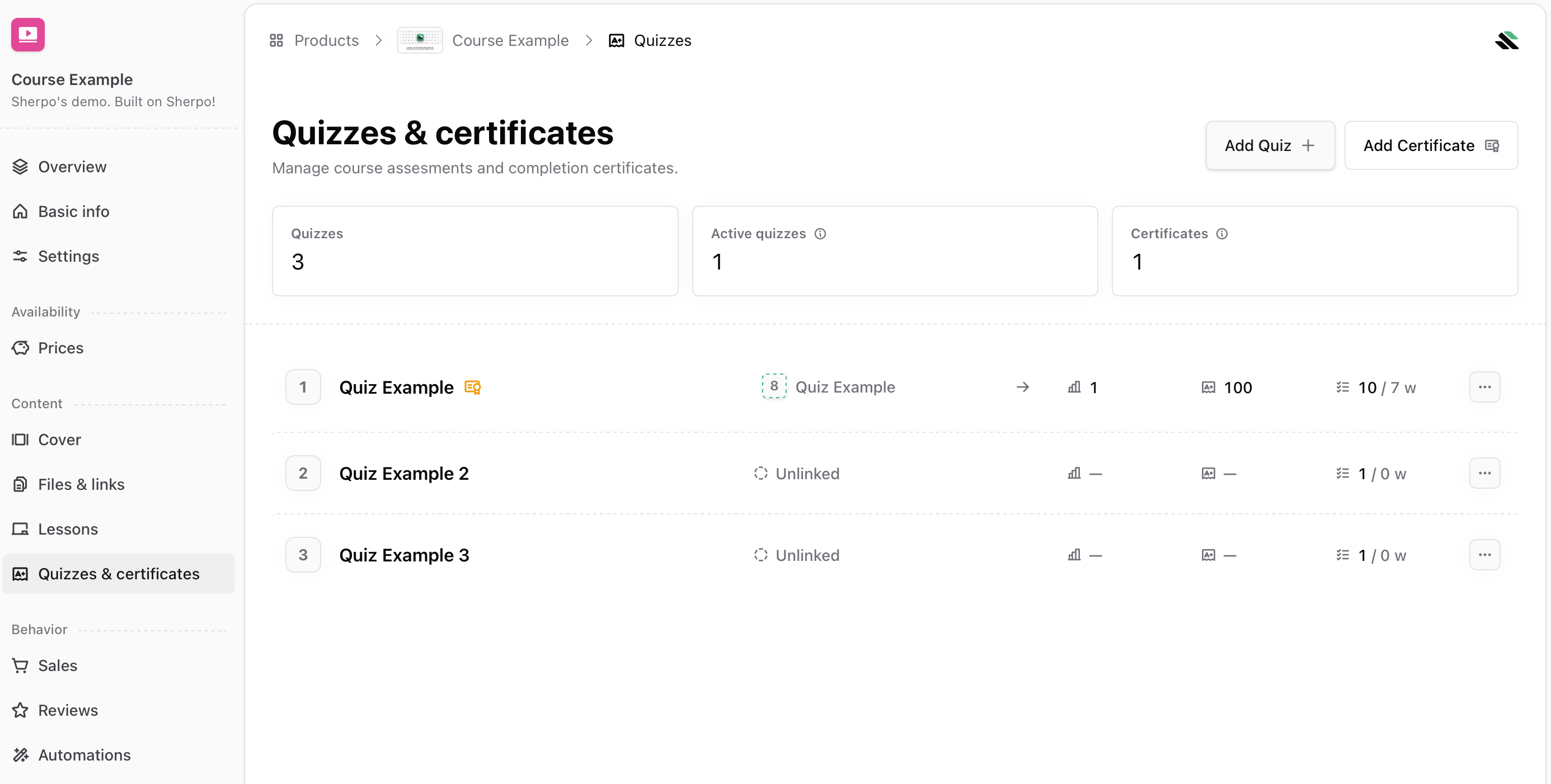Viewport: 1551px width, 784px height.
Task: Click the Quizzes & certificates icon
Action: pos(20,573)
